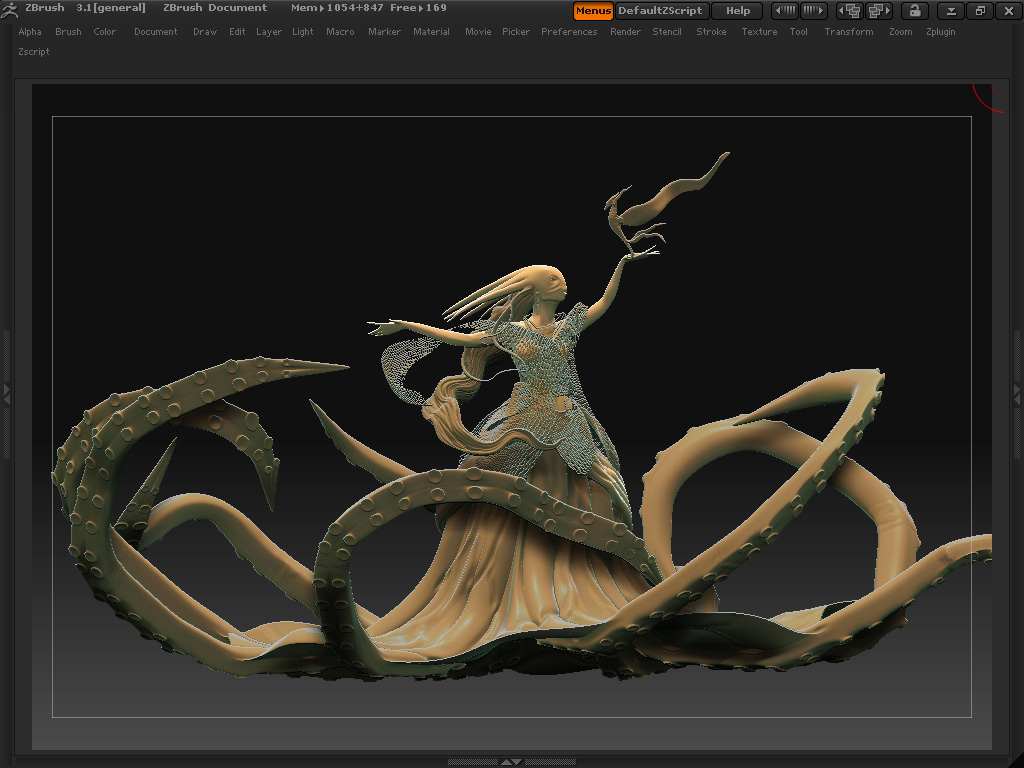
Task: Open the Color menu
Action: coord(105,32)
